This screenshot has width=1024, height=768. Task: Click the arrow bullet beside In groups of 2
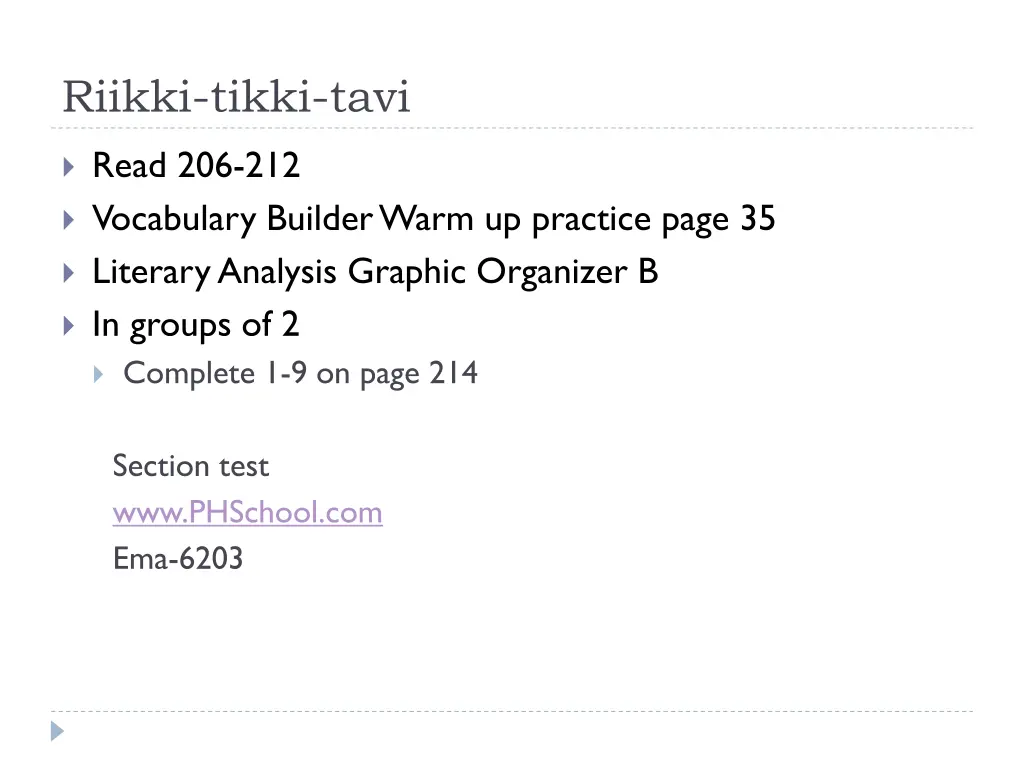69,326
